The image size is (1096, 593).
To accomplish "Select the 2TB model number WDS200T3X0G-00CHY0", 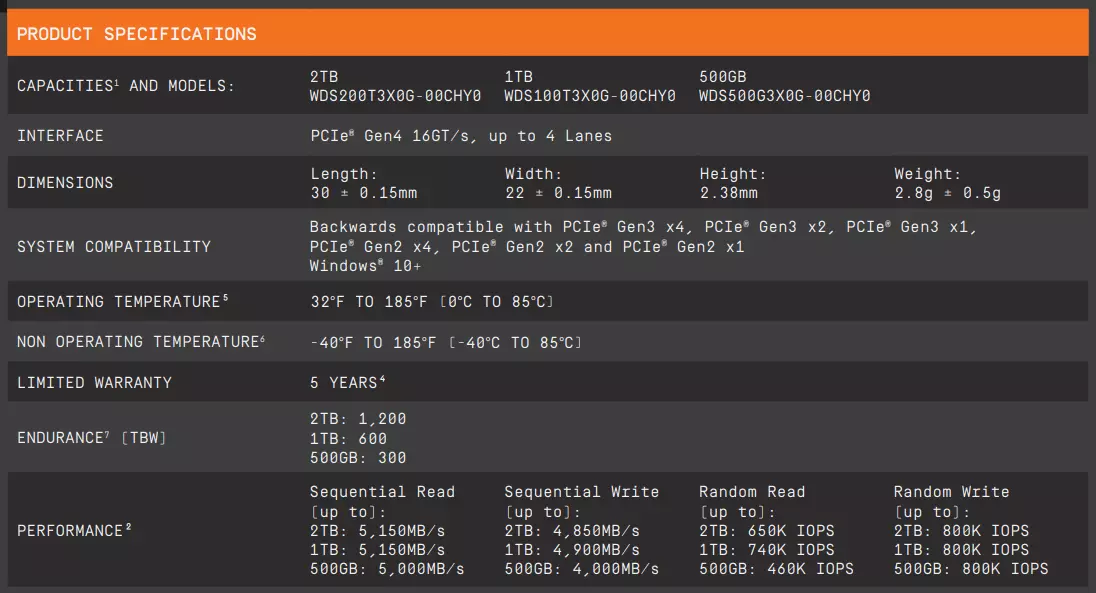I will pyautogui.click(x=396, y=96).
